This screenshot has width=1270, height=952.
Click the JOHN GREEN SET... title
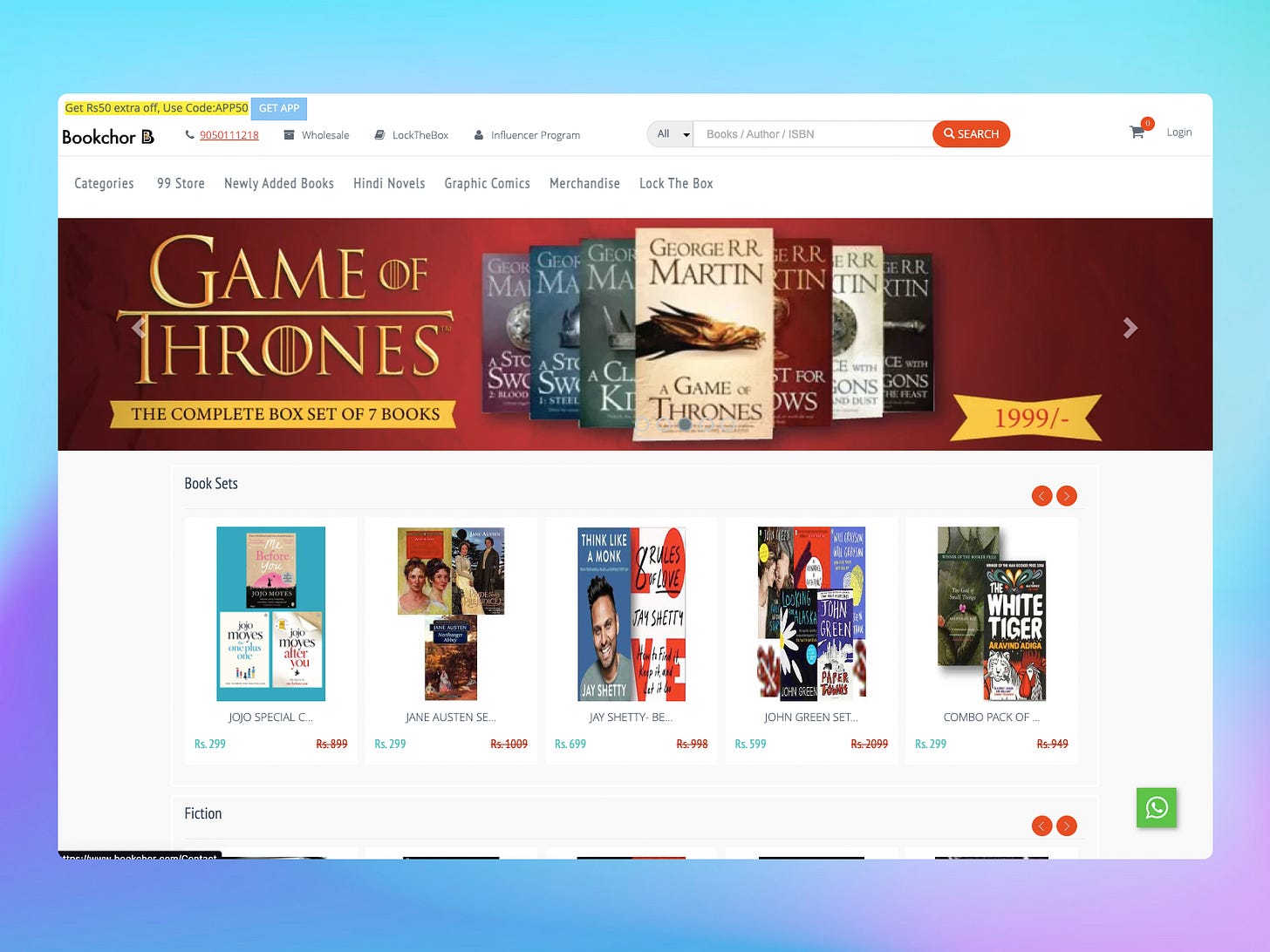pos(811,717)
